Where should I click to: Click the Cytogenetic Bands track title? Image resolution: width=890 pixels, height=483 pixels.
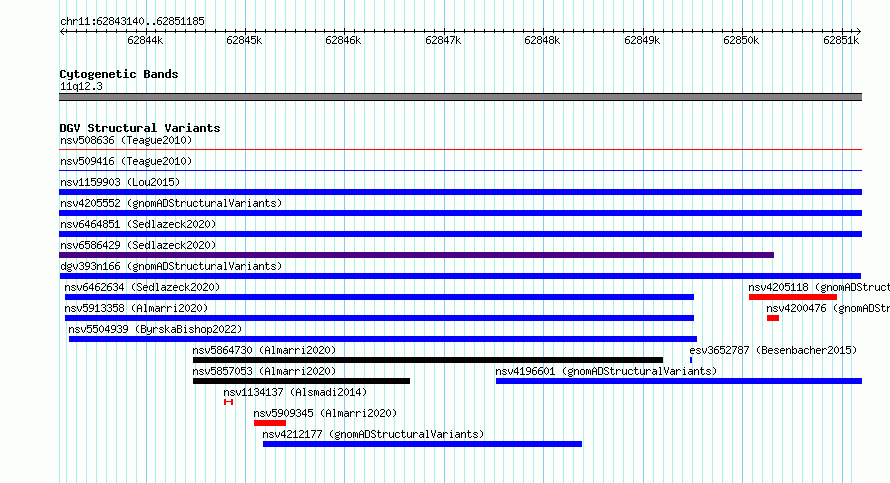point(119,74)
